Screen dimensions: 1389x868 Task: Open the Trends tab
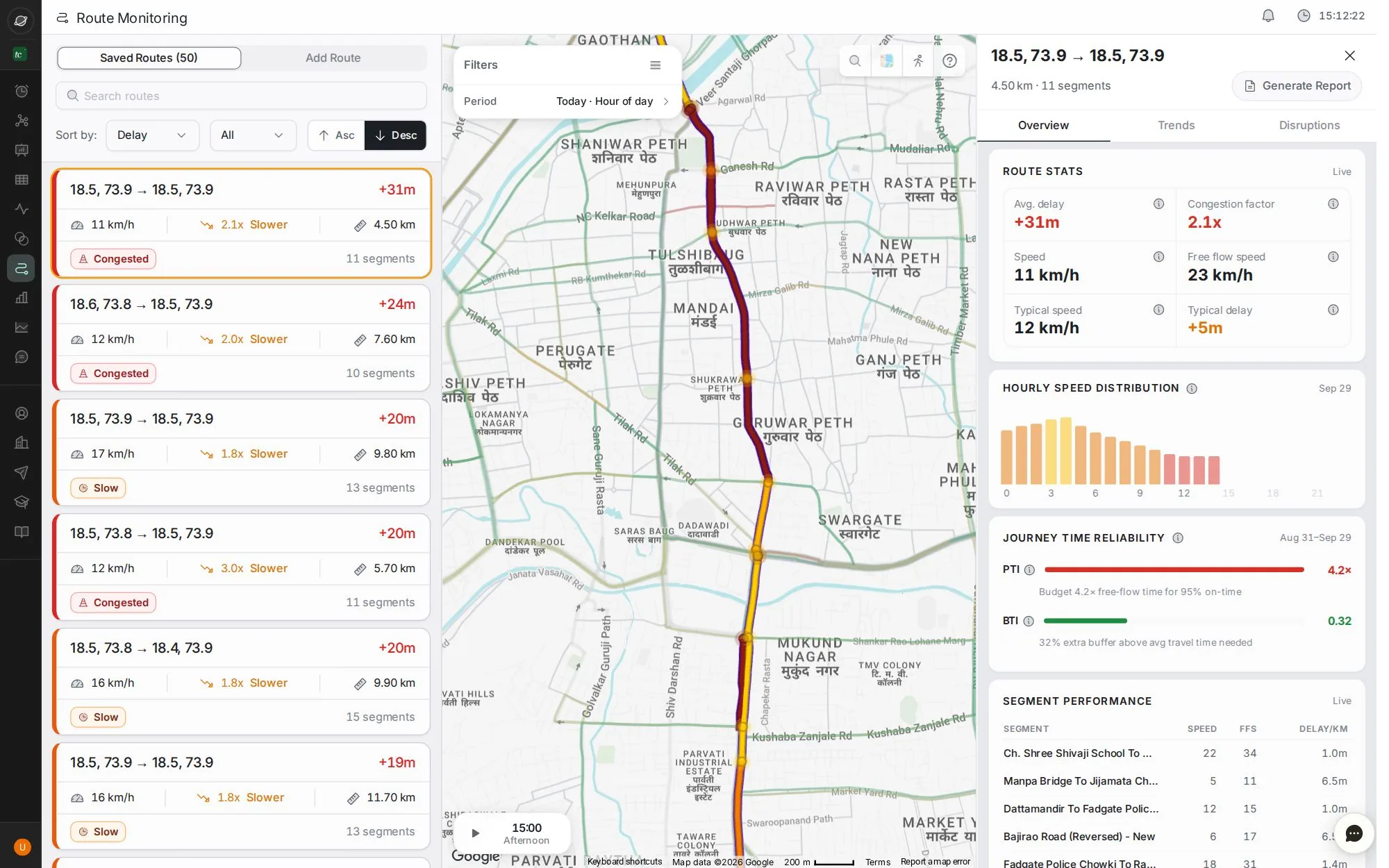[1176, 126]
